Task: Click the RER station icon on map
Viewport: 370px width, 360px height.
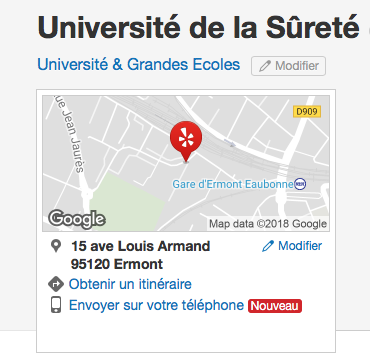Action: 300,184
